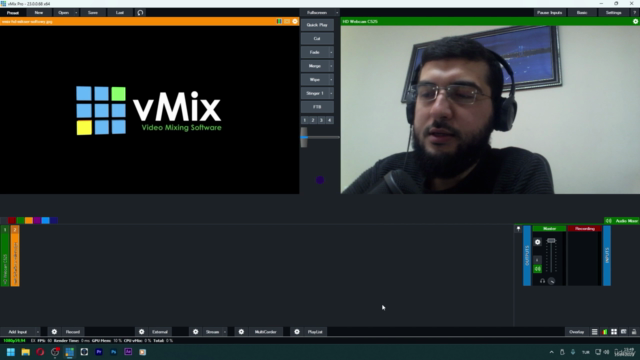
Task: Expand Stream dropdown arrow
Action: click(224, 332)
